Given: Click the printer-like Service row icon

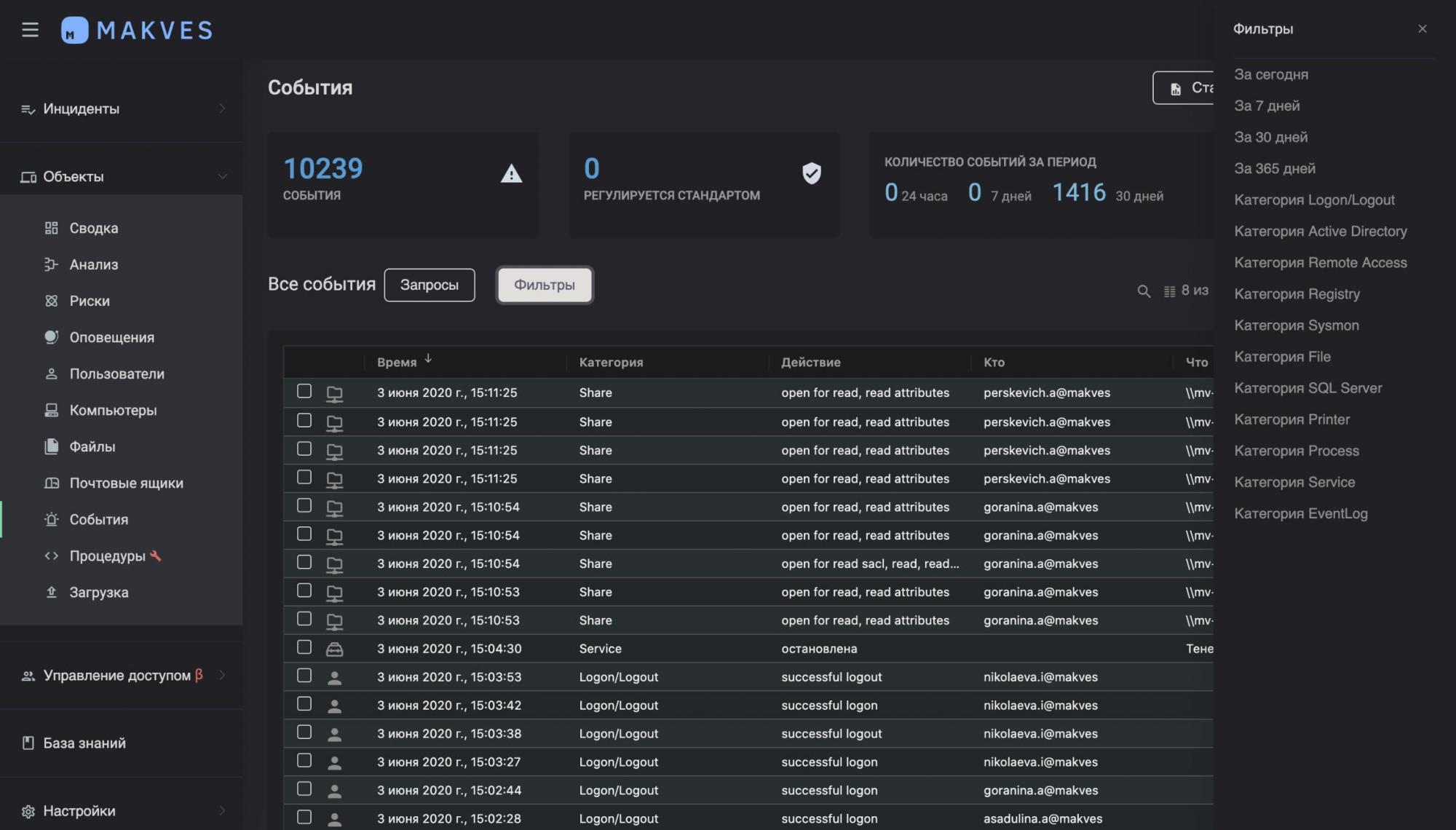Looking at the screenshot, I should click(334, 649).
